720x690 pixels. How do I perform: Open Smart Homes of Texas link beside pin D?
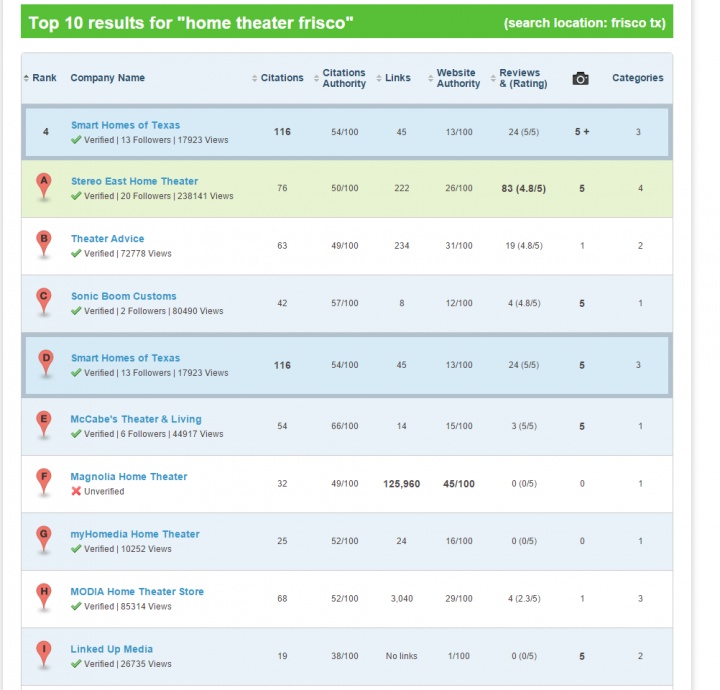pos(125,358)
